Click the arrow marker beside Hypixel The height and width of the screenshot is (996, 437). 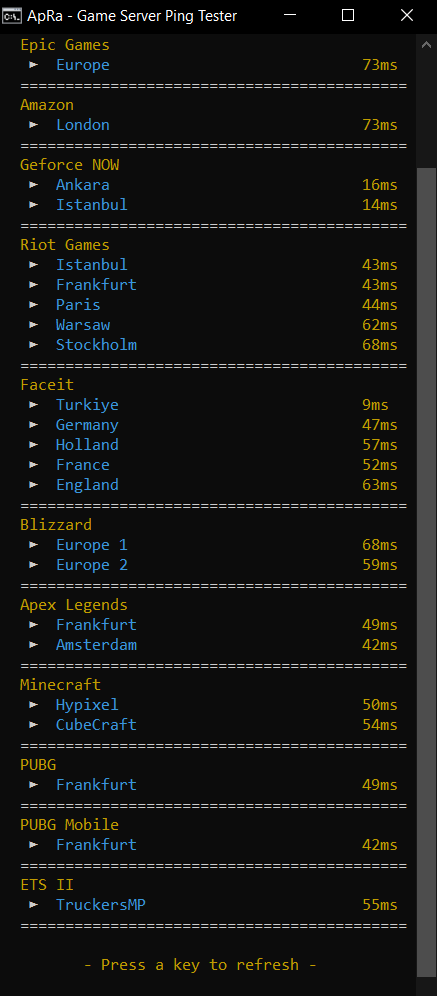pyautogui.click(x=34, y=704)
